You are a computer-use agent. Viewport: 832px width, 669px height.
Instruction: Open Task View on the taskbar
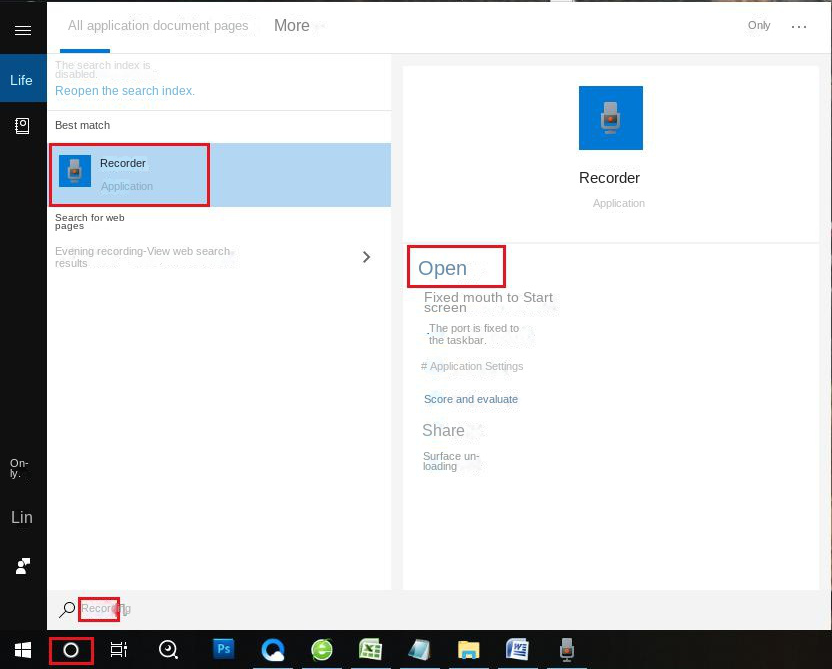(119, 650)
